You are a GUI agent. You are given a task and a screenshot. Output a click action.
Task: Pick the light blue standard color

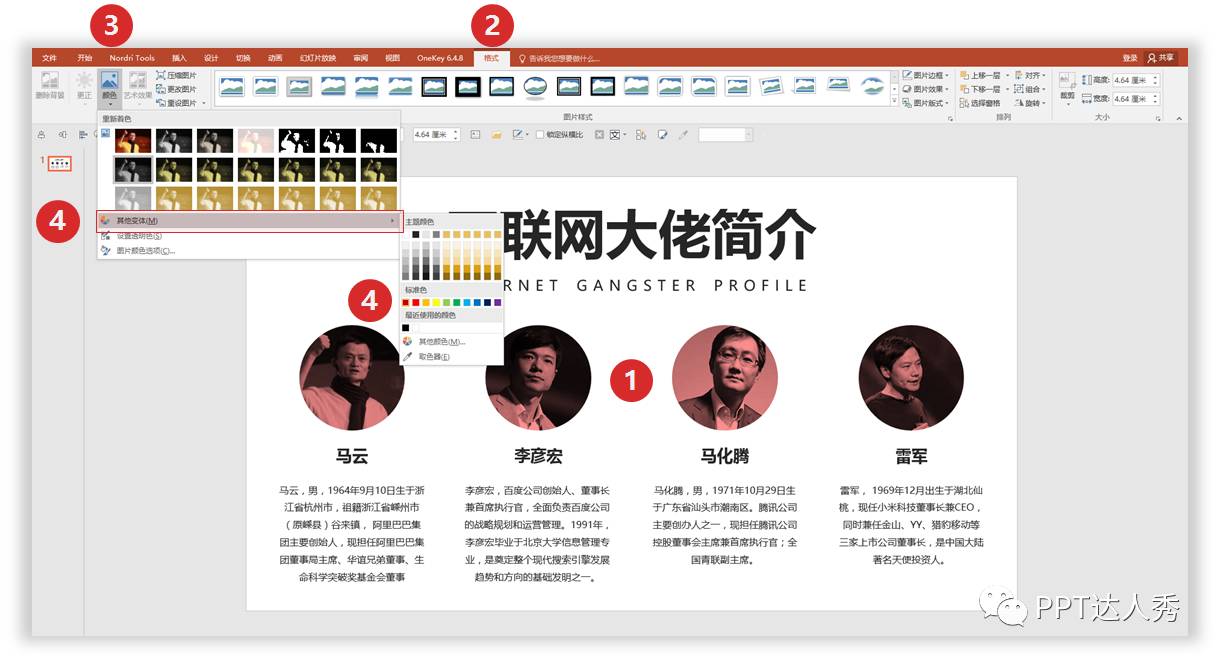coord(467,302)
